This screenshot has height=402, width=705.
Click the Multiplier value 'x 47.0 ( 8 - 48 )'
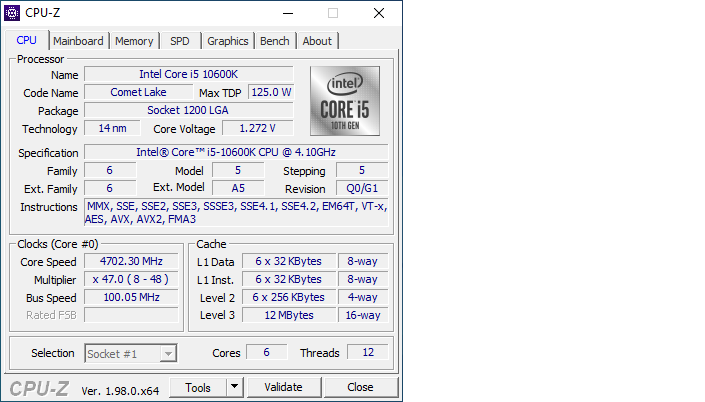coord(131,279)
